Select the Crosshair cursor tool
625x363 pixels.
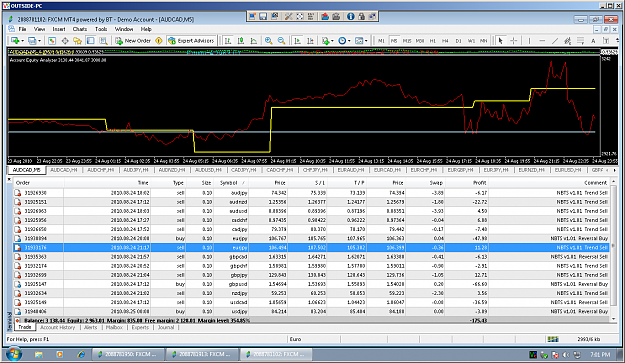[x=514, y=41]
